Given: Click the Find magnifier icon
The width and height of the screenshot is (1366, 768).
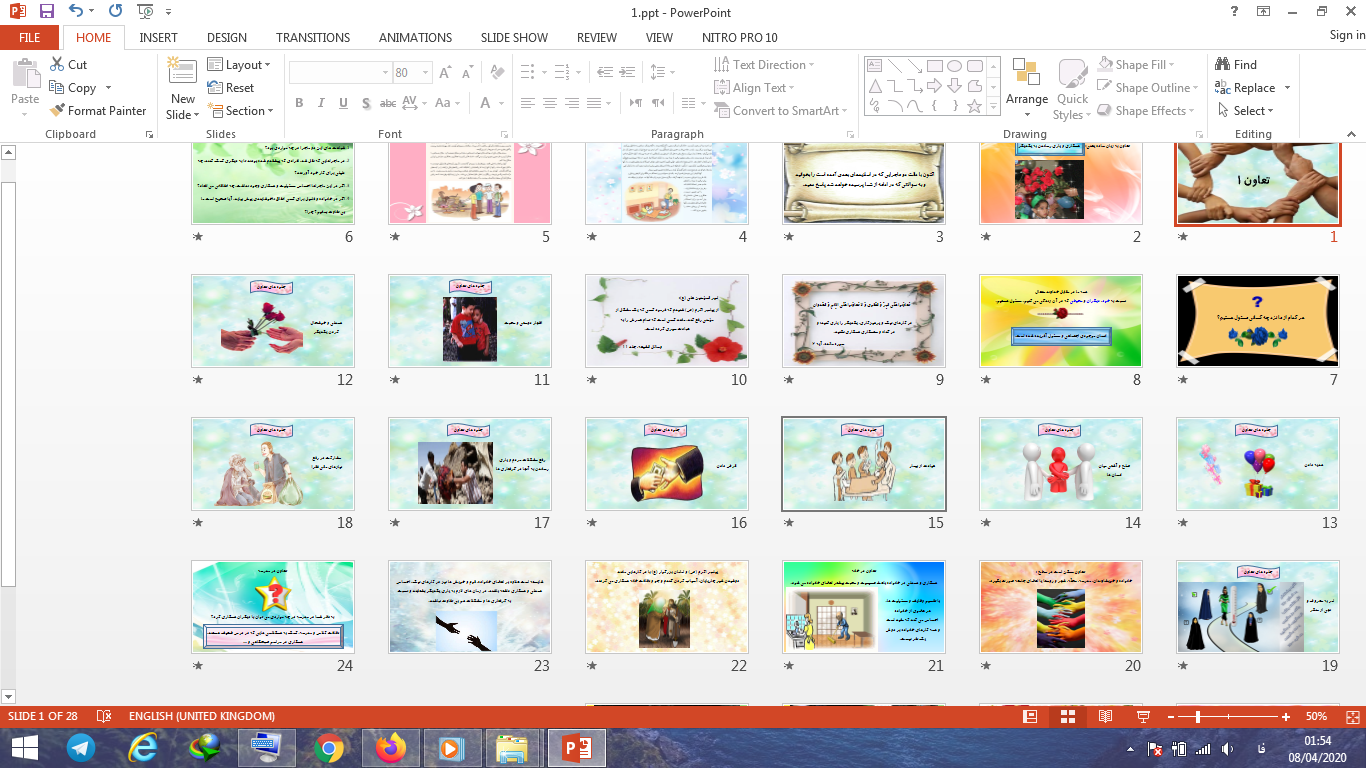Looking at the screenshot, I should [x=1222, y=65].
